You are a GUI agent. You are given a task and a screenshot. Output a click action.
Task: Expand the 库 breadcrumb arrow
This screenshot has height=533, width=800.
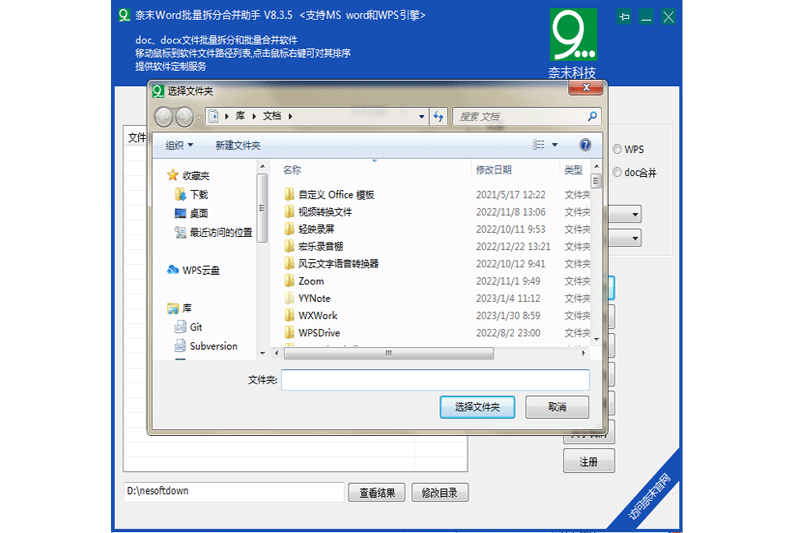tap(254, 116)
